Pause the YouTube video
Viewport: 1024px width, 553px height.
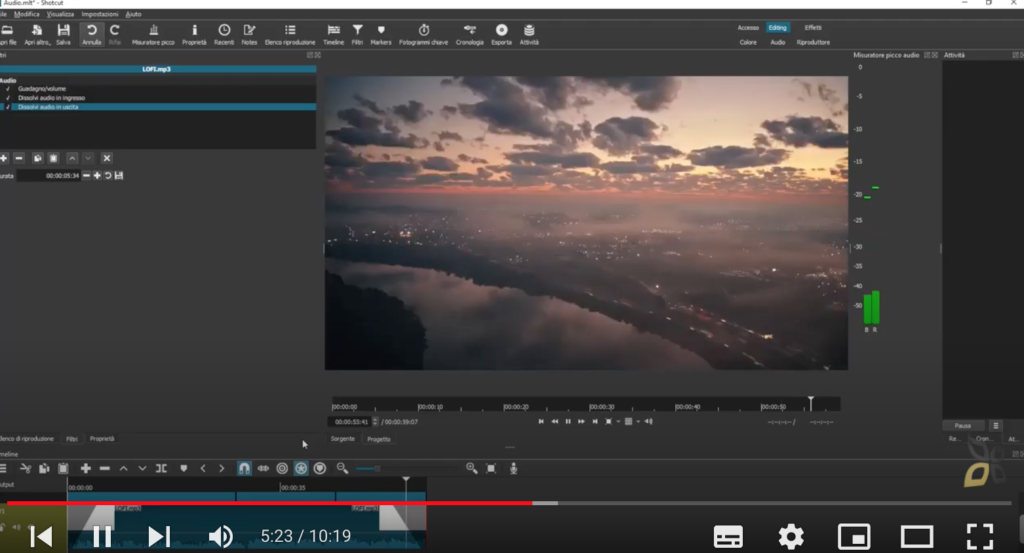pyautogui.click(x=102, y=537)
